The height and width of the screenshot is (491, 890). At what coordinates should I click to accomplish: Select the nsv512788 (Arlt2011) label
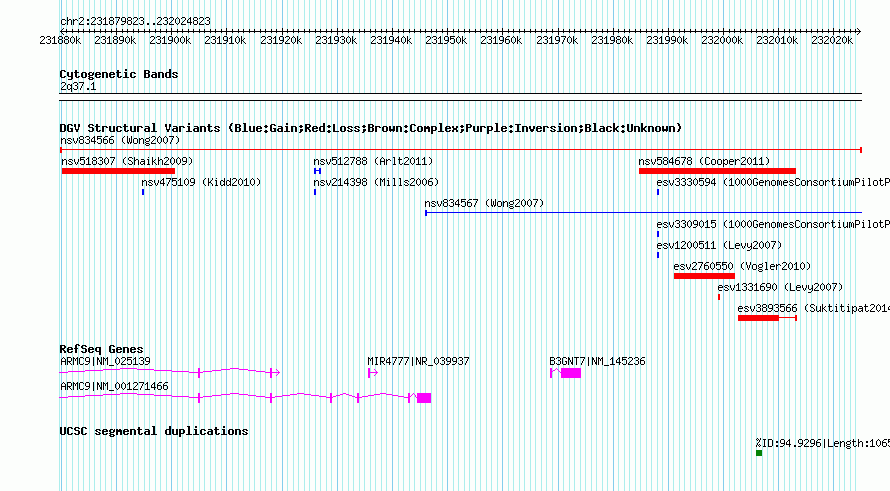(373, 161)
